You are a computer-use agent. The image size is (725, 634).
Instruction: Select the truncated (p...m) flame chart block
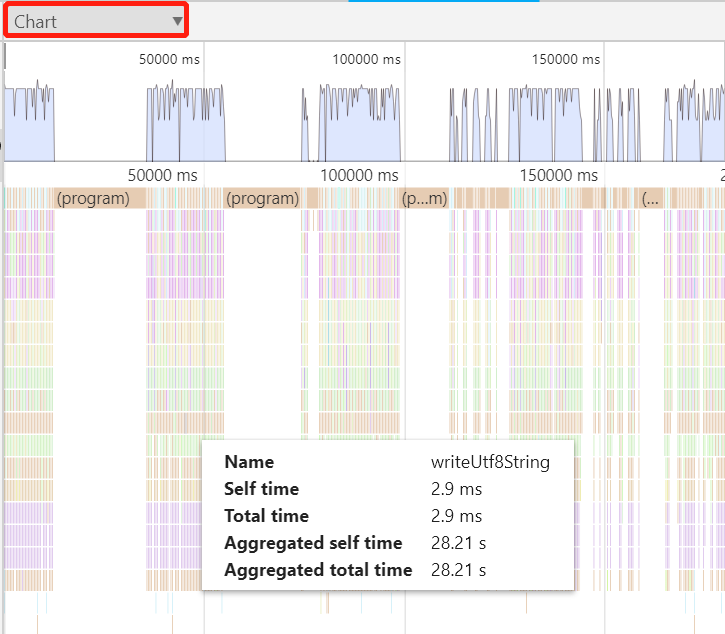pos(425,198)
